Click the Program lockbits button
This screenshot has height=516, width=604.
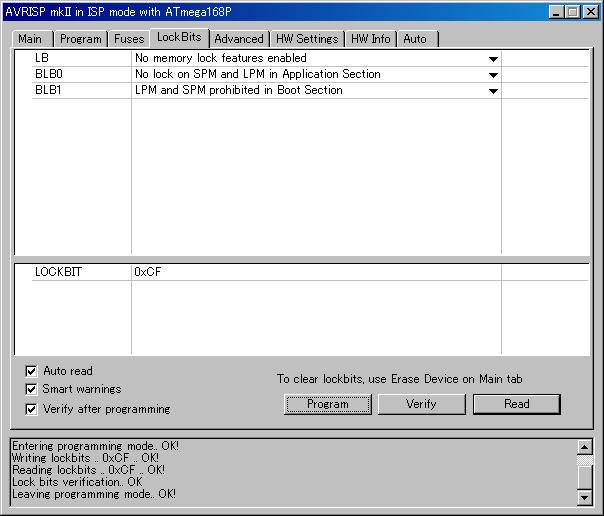[328, 404]
